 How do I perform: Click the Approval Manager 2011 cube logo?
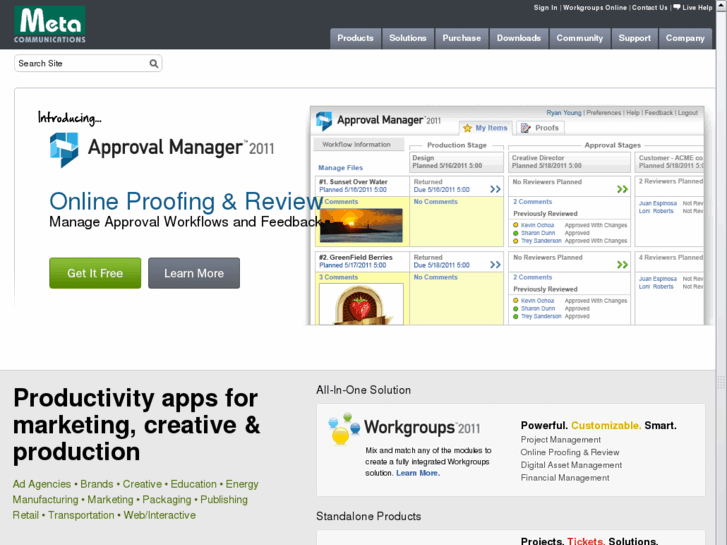tap(64, 149)
